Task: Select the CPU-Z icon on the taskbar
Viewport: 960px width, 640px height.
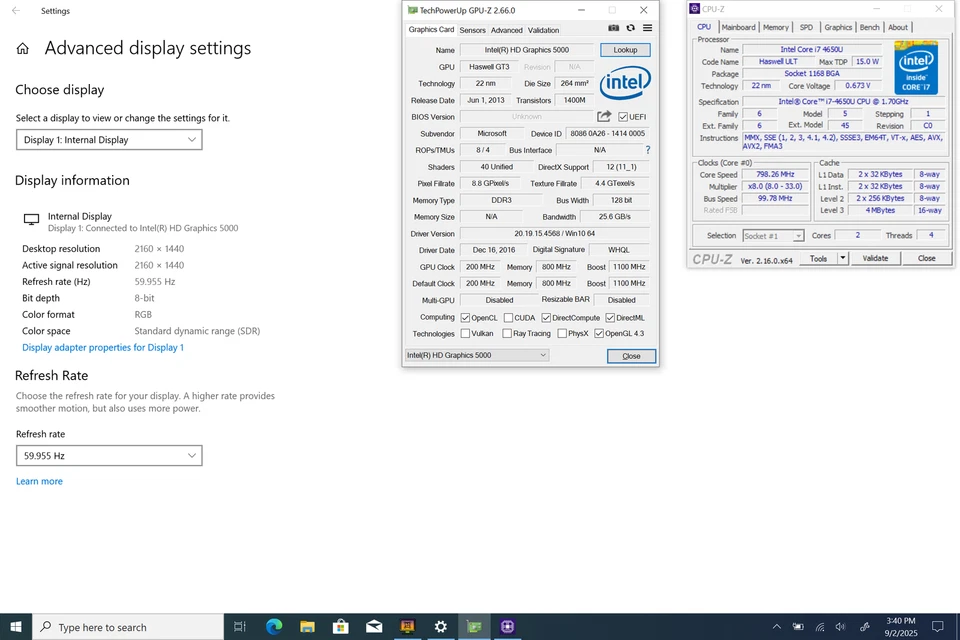Action: coord(507,627)
